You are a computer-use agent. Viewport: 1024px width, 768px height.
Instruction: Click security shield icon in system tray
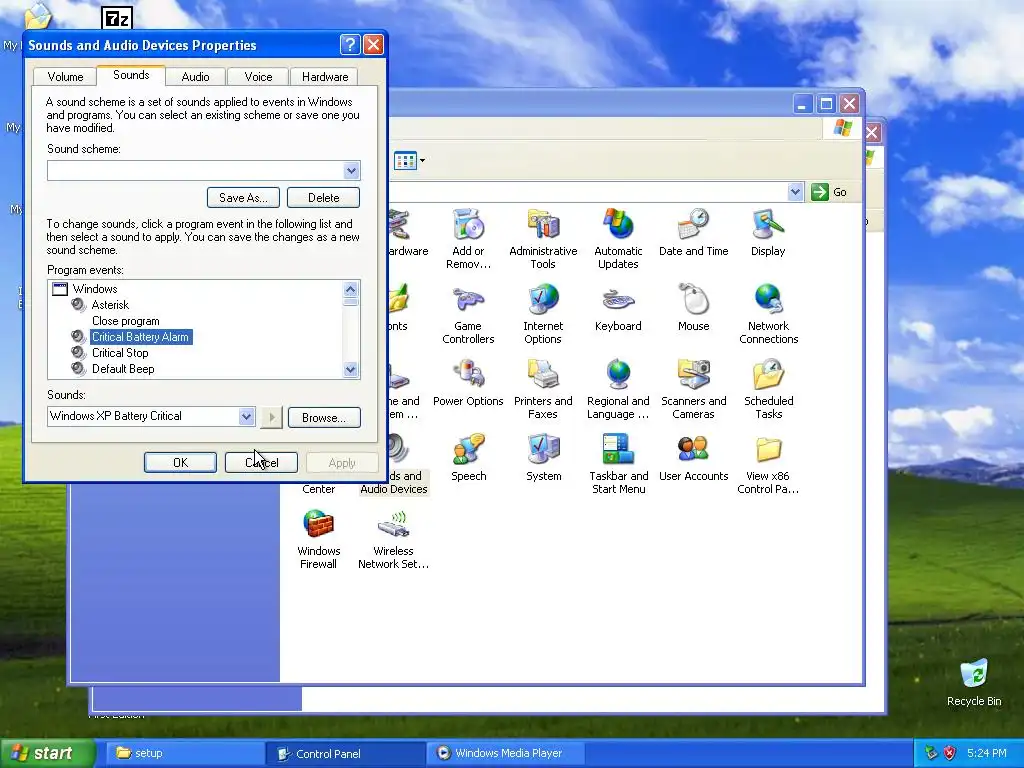pos(950,753)
